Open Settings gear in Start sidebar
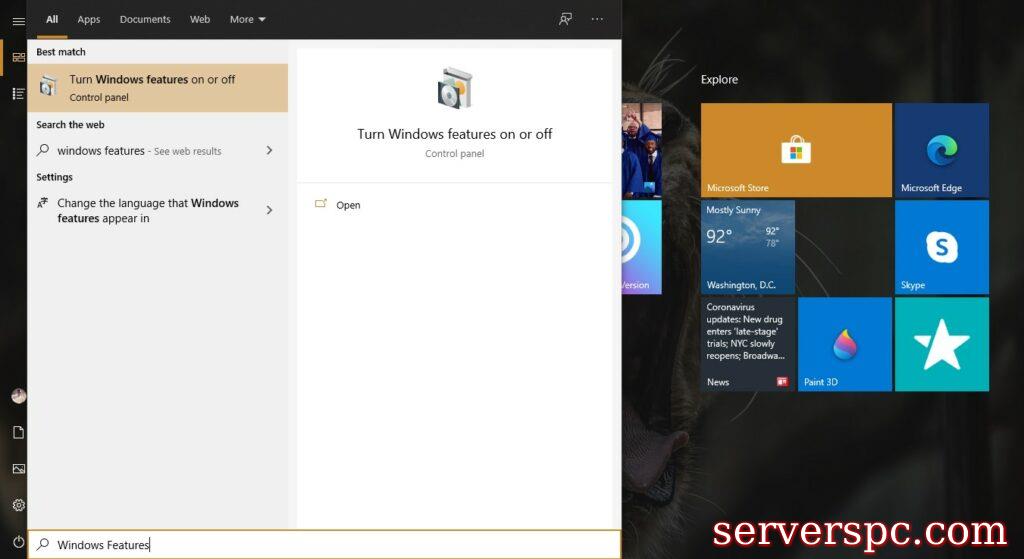This screenshot has width=1024, height=559. pyautogui.click(x=18, y=505)
